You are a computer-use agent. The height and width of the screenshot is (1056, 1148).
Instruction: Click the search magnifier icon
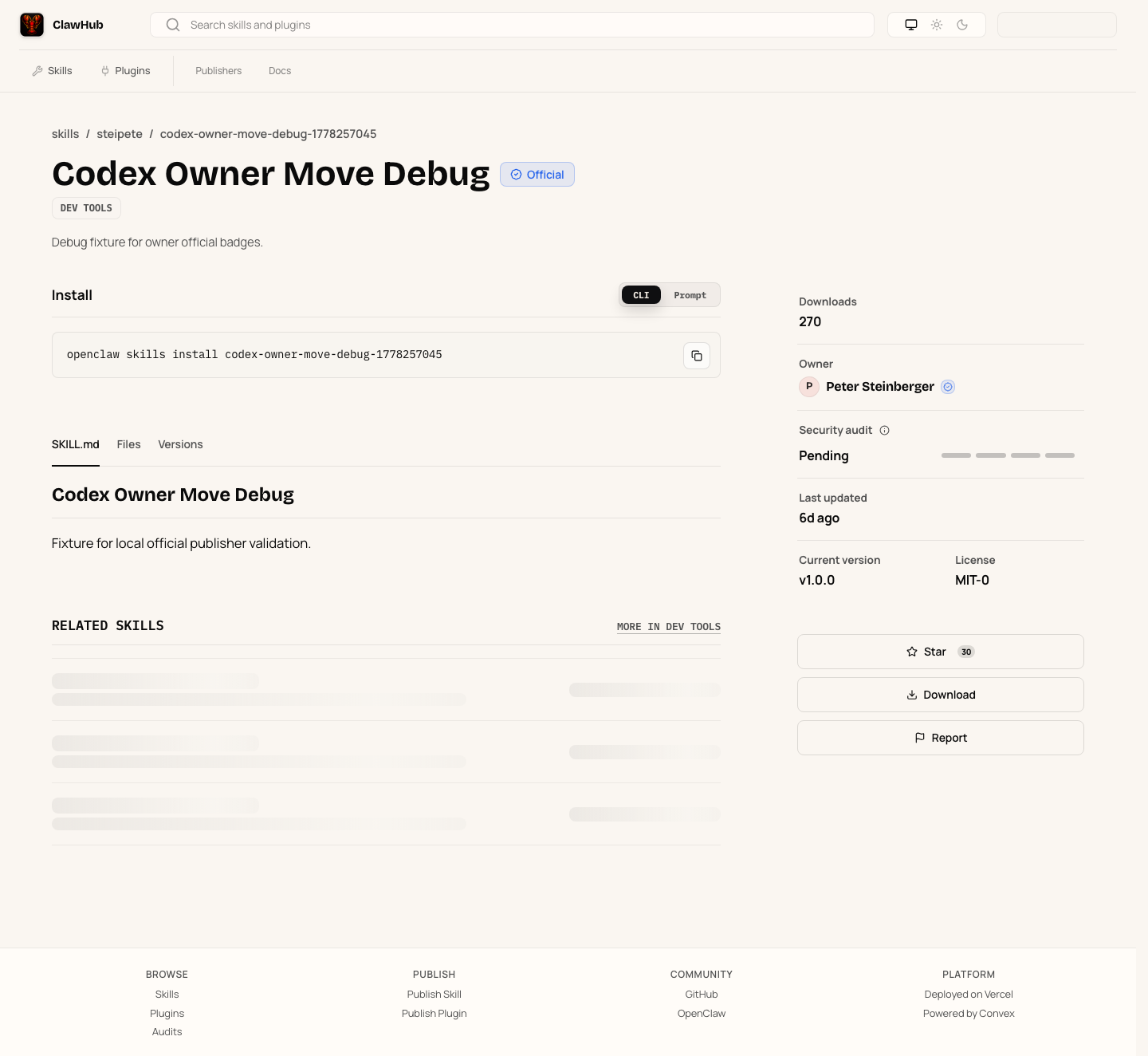pos(173,25)
